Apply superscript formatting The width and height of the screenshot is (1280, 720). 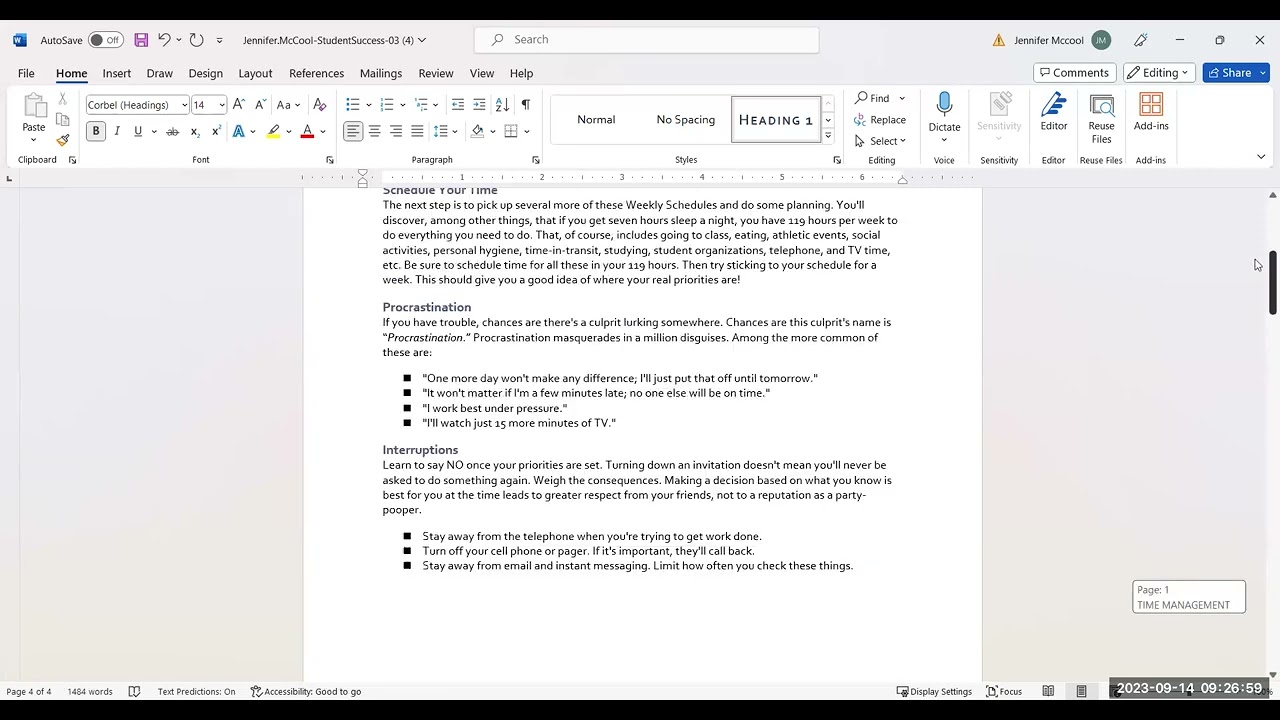pyautogui.click(x=216, y=132)
